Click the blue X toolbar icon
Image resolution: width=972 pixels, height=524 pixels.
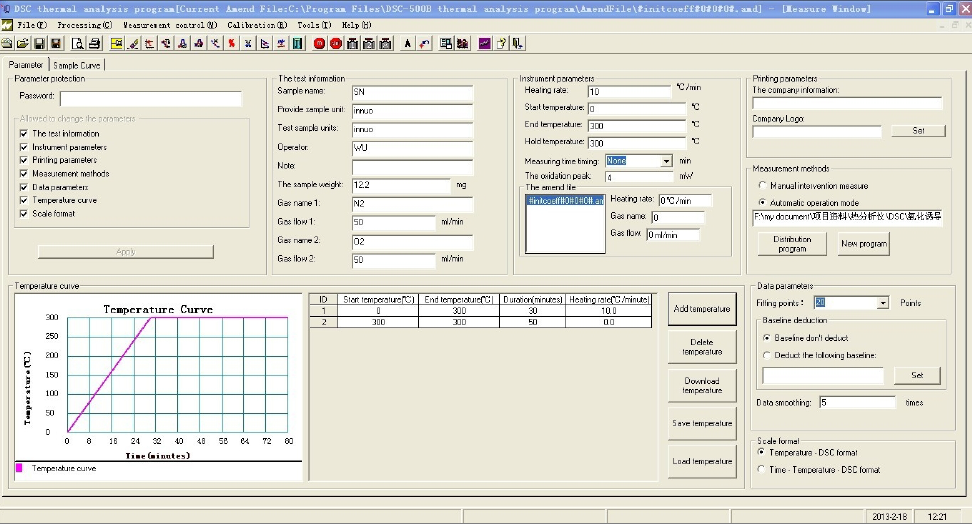tap(248, 43)
